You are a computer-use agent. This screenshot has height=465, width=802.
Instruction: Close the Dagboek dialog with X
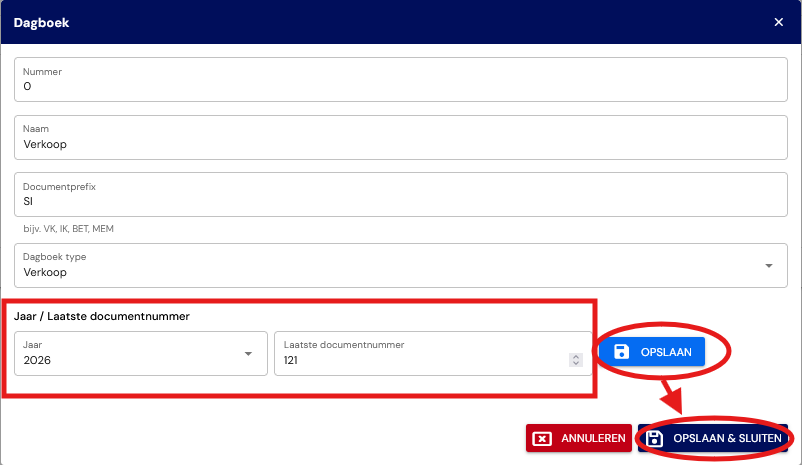point(778,22)
